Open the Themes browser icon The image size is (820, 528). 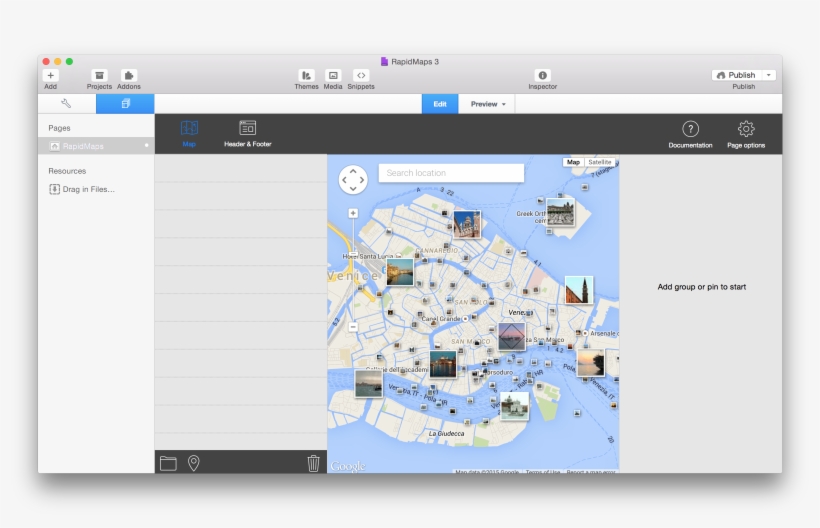point(306,75)
